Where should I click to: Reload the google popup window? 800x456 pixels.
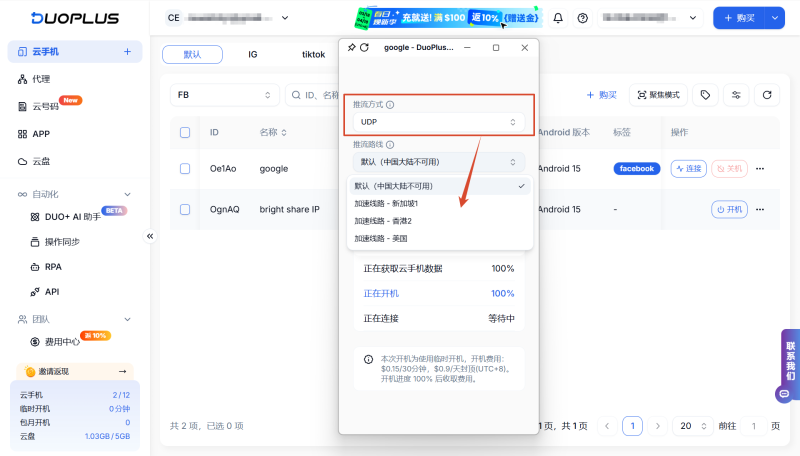364,48
